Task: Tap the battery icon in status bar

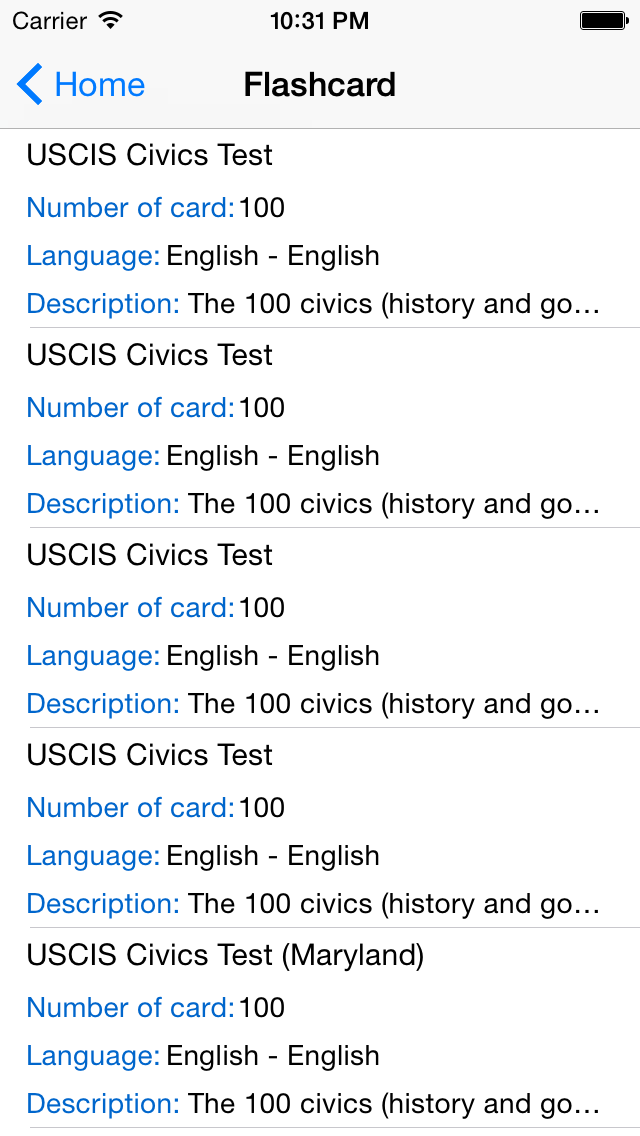Action: pyautogui.click(x=604, y=18)
